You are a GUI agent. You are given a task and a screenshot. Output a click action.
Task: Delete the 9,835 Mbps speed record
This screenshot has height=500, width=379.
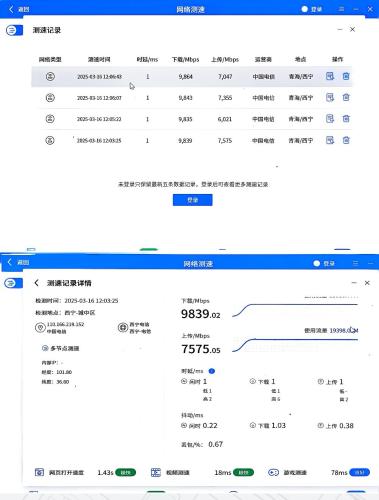point(346,119)
